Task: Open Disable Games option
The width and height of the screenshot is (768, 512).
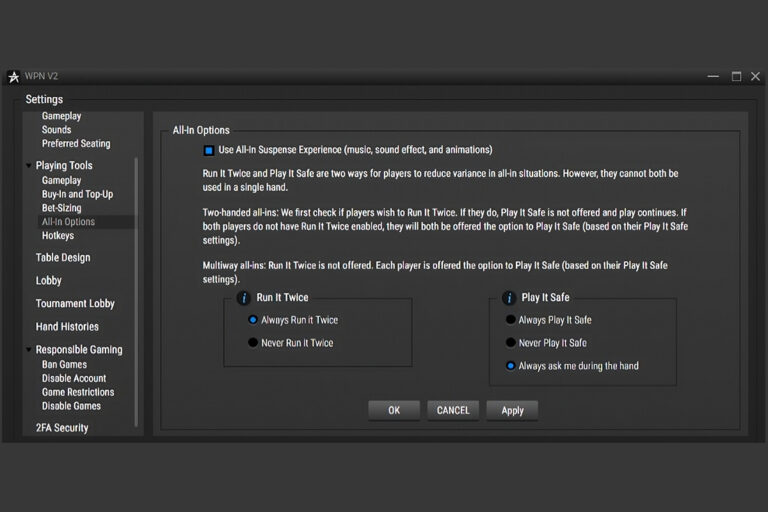Action: pos(71,406)
